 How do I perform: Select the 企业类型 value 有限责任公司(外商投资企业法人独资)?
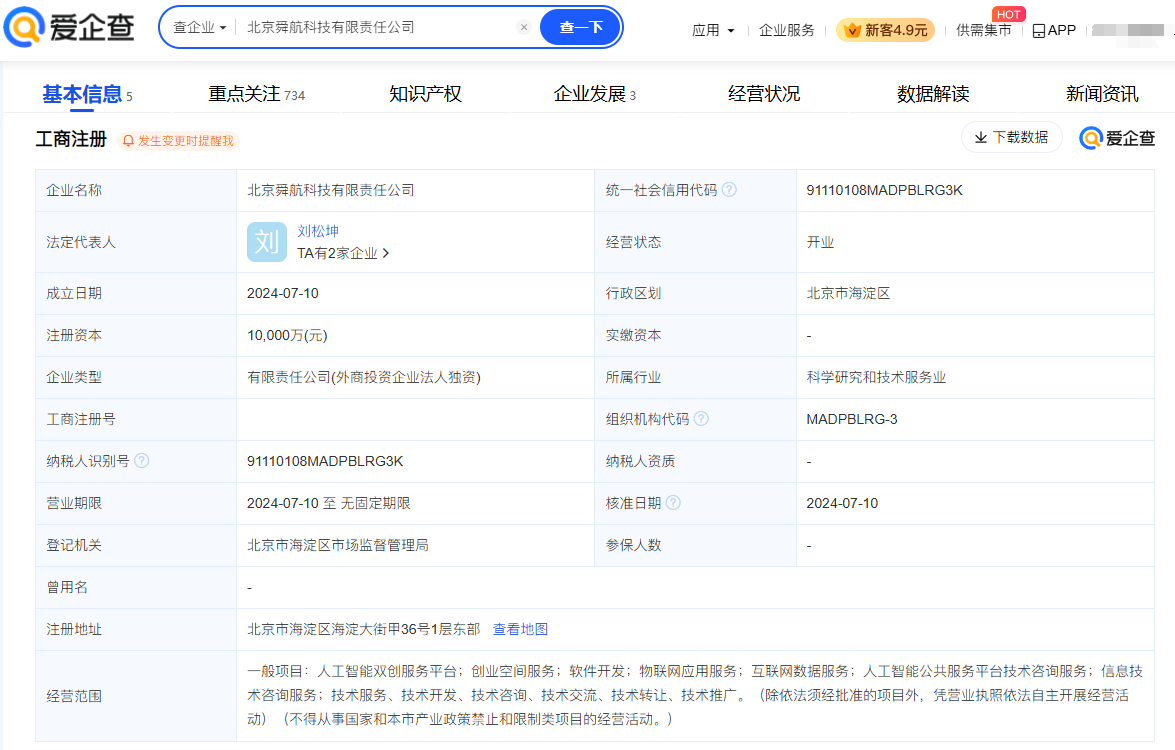pos(363,377)
